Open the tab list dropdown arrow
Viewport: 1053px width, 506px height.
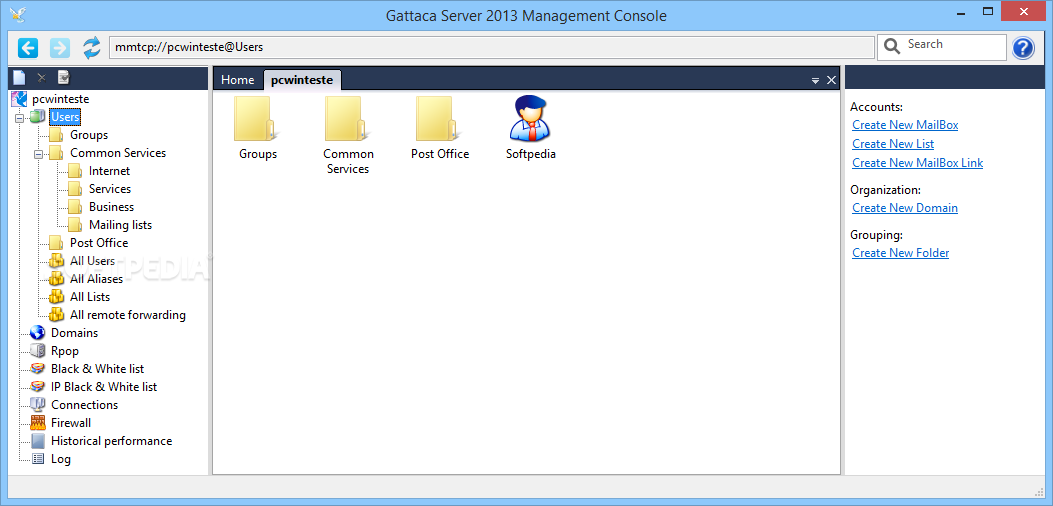(815, 81)
